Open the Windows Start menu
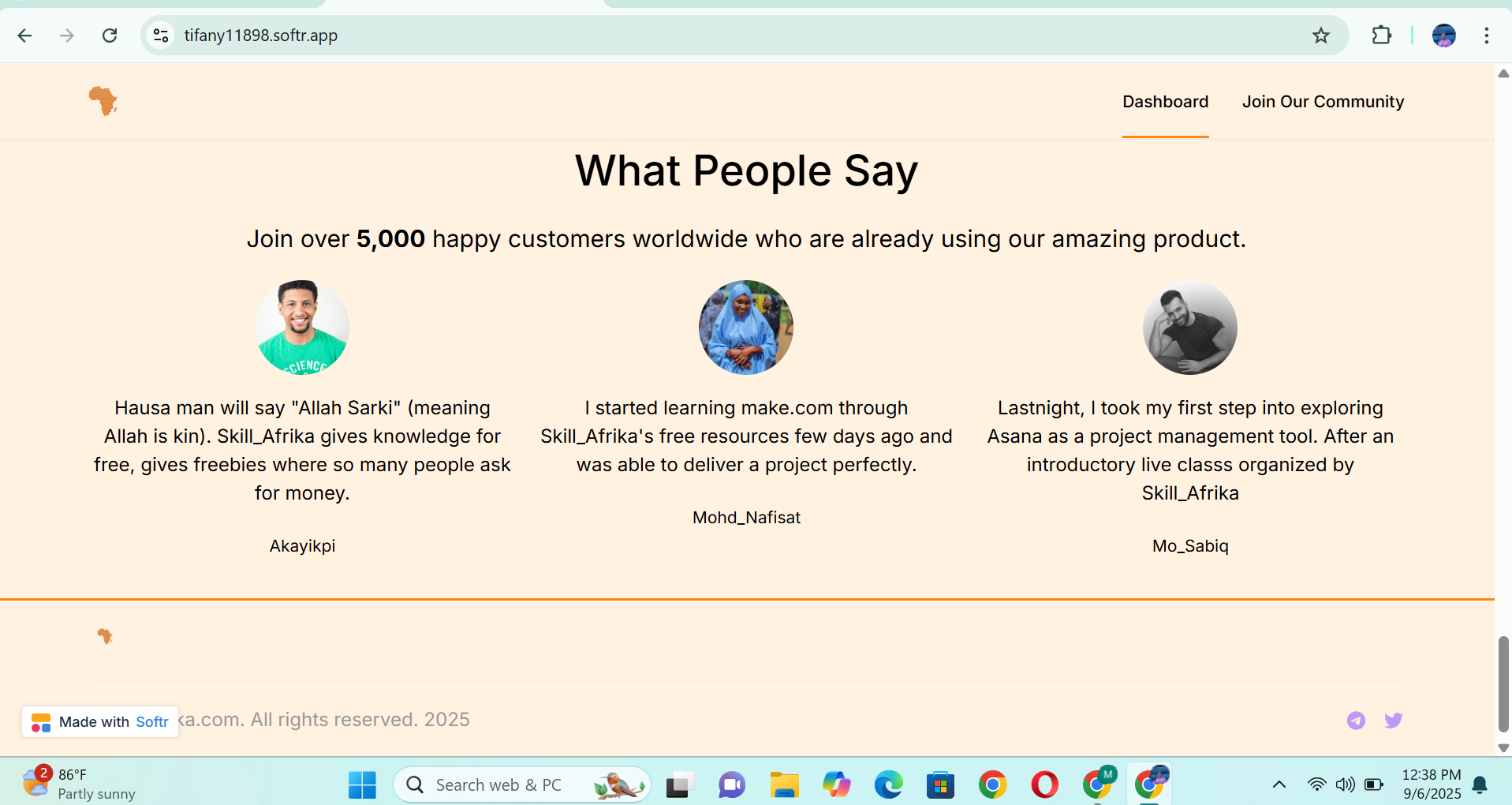 pos(362,784)
